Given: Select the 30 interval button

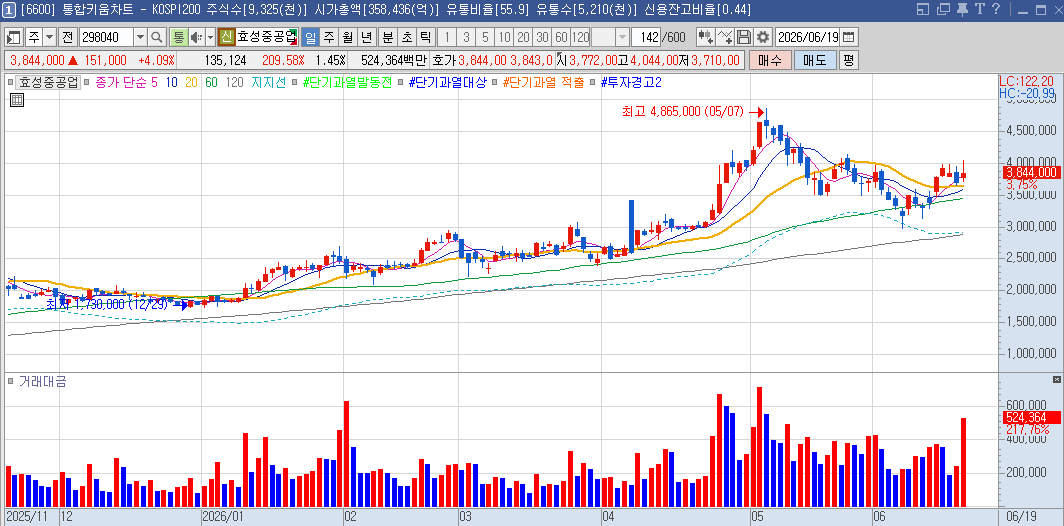Looking at the screenshot, I should [x=542, y=37].
